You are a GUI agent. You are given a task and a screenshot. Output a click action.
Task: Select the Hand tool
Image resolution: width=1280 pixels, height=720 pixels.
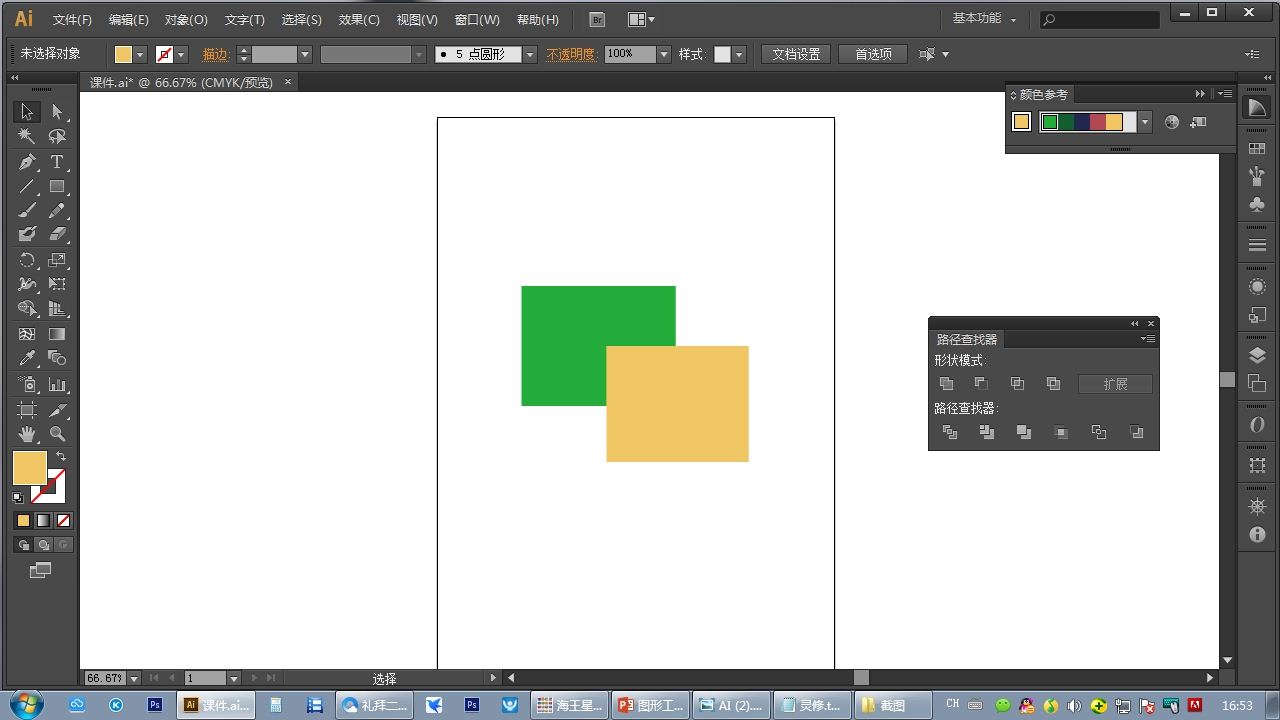tap(27, 434)
